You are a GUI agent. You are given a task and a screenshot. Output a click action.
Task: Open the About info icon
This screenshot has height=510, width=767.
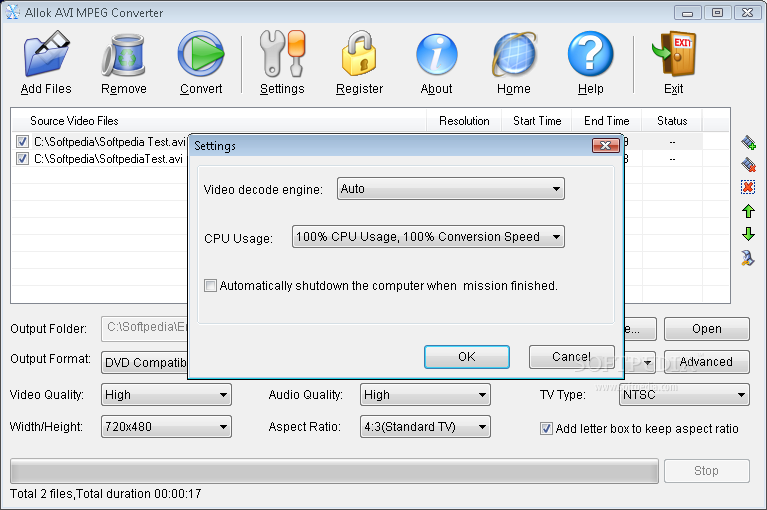click(436, 54)
